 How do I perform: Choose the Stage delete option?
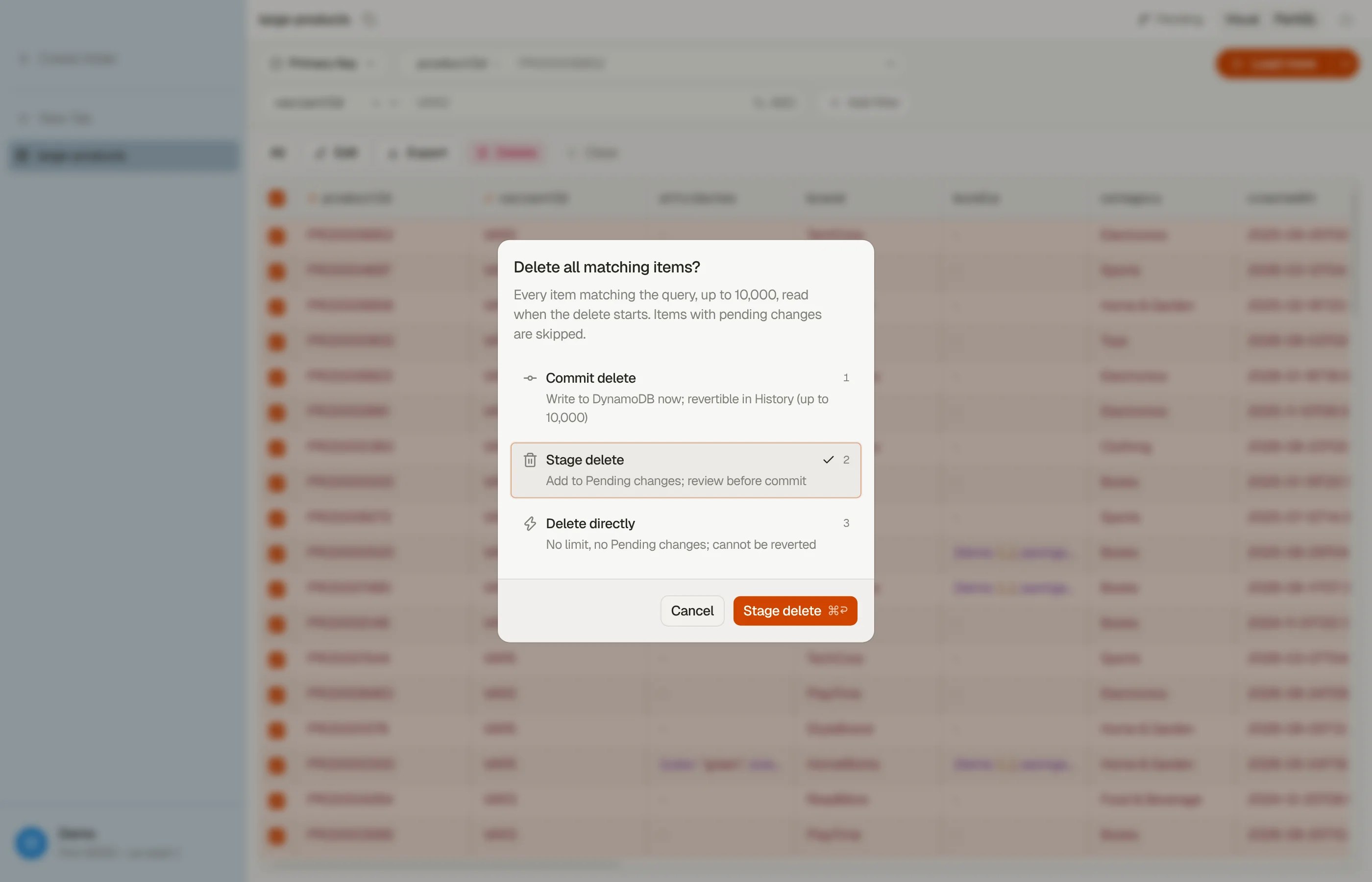686,469
